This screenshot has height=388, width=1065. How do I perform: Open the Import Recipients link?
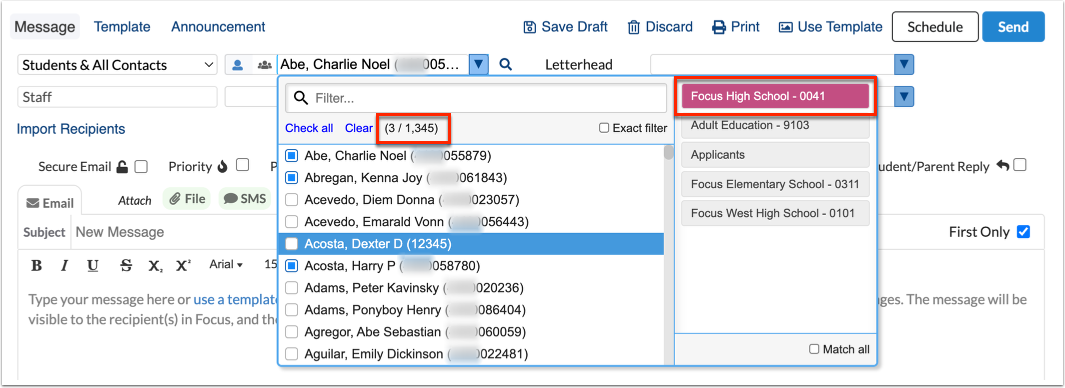pos(71,129)
